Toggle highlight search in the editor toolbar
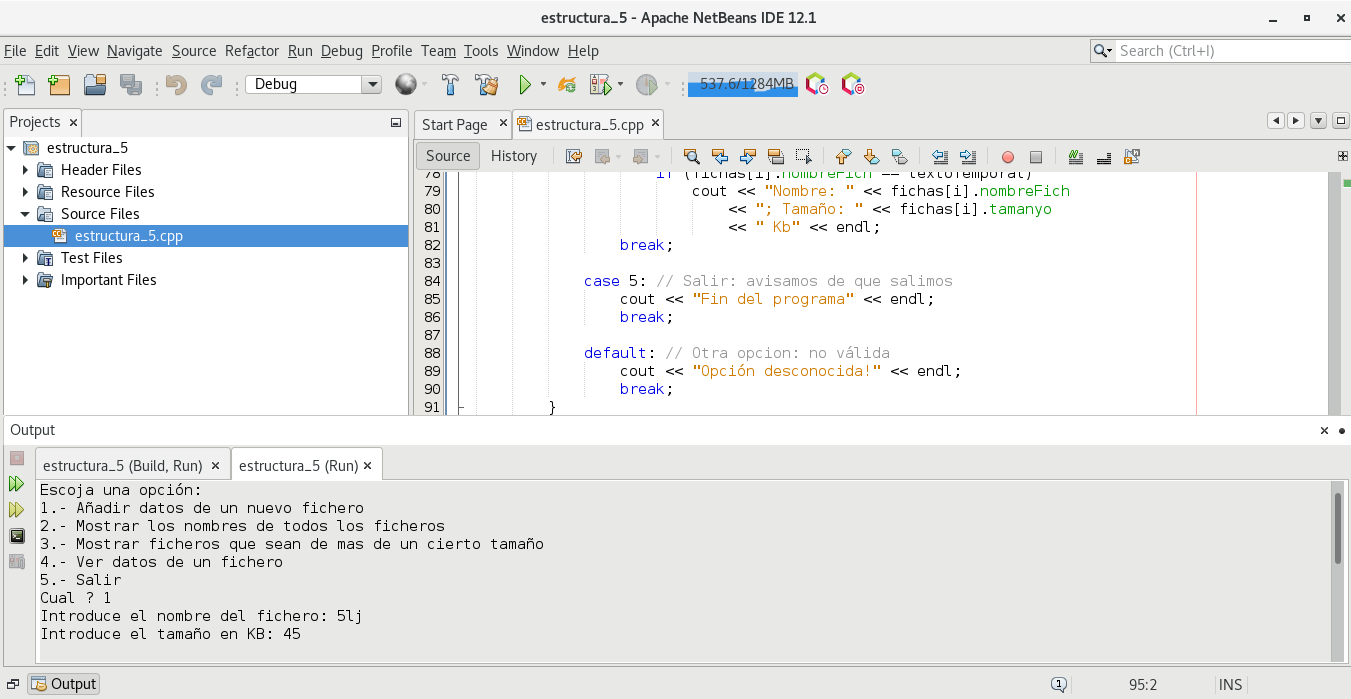This screenshot has height=699, width=1351. pos(775,156)
